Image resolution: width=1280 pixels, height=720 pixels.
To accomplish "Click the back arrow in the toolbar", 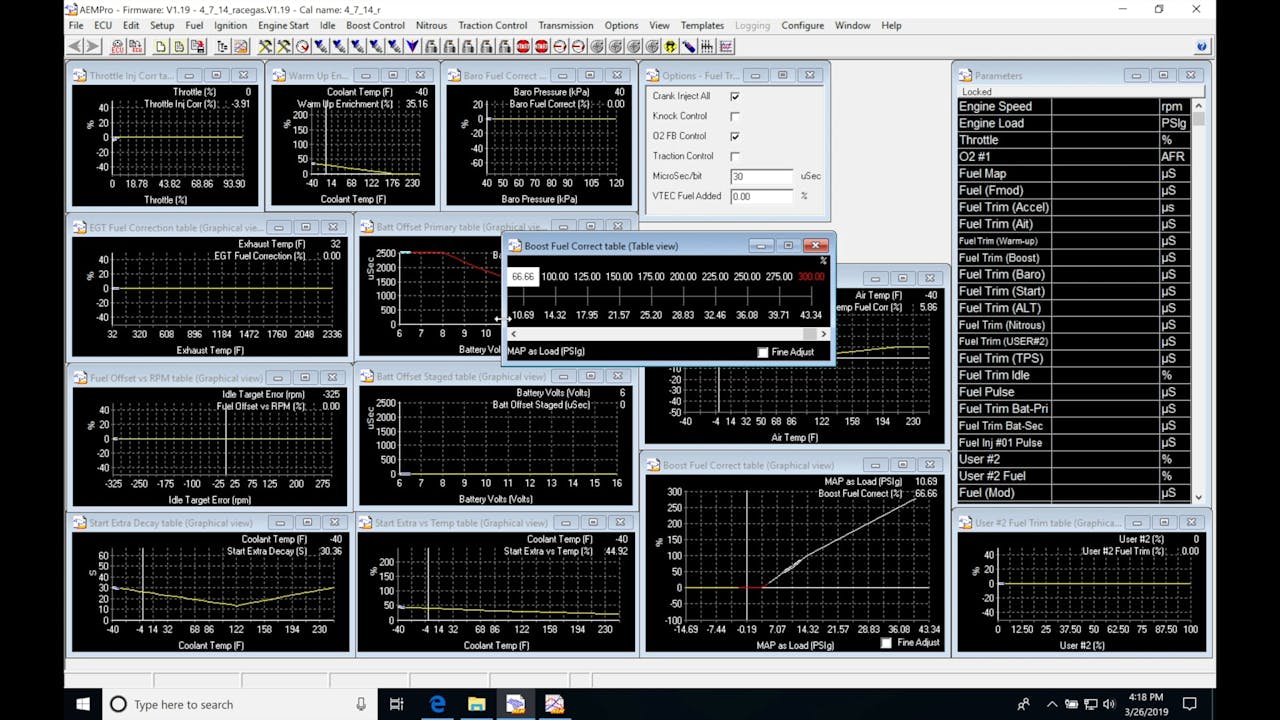I will coord(75,46).
